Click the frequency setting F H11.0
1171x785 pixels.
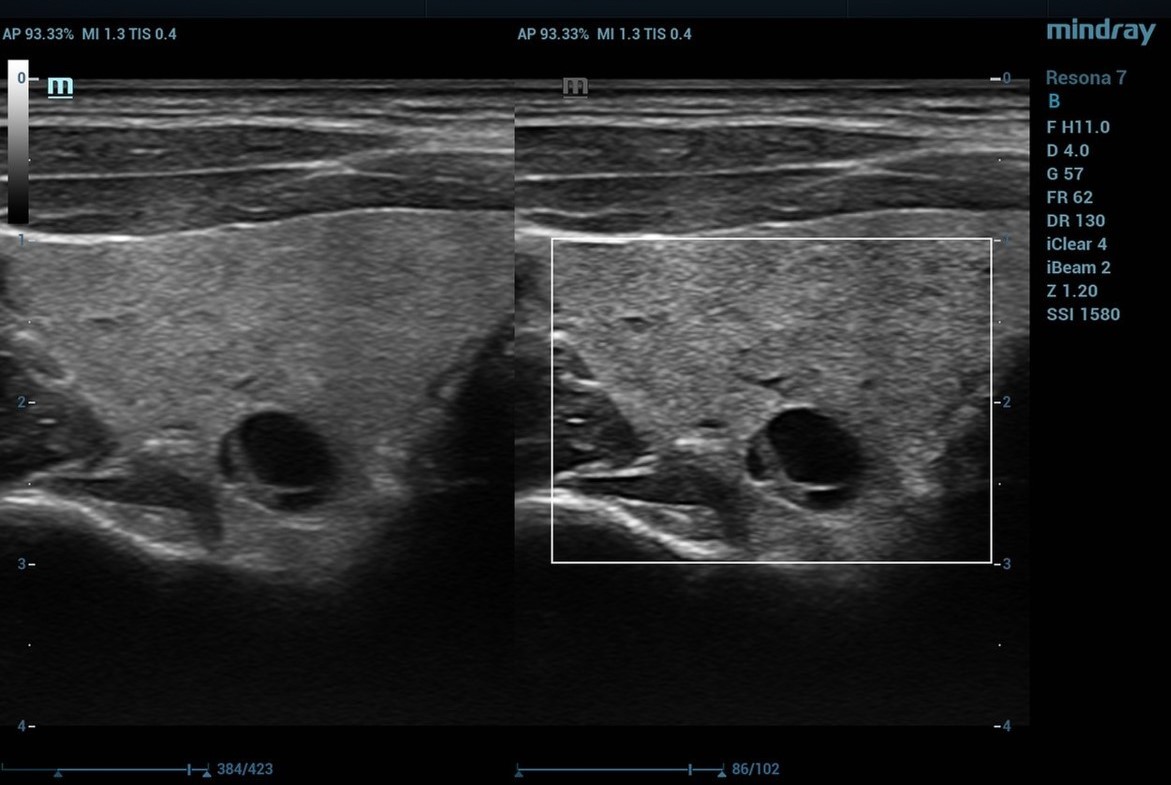[1078, 126]
